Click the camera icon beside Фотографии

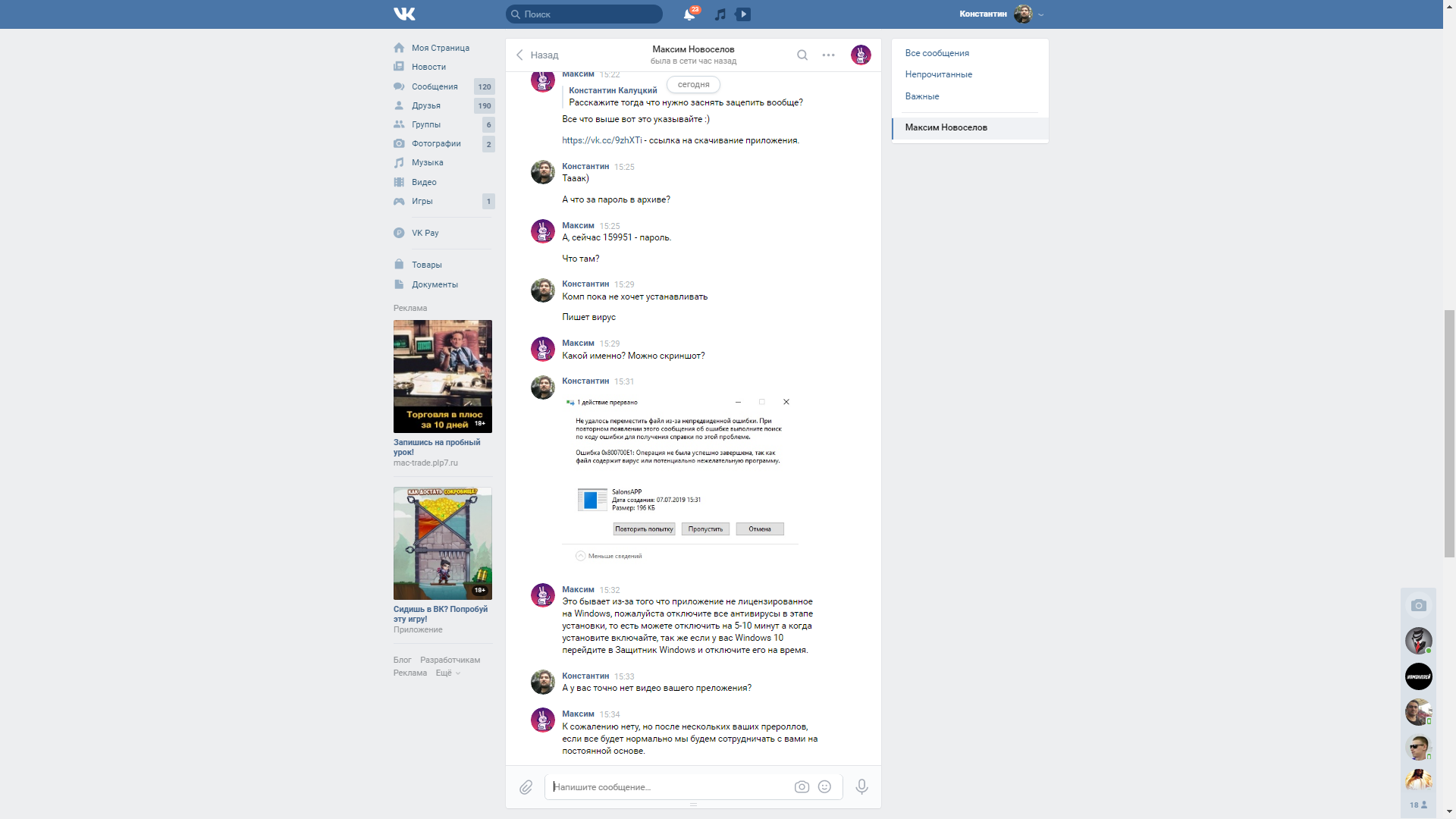[x=399, y=143]
